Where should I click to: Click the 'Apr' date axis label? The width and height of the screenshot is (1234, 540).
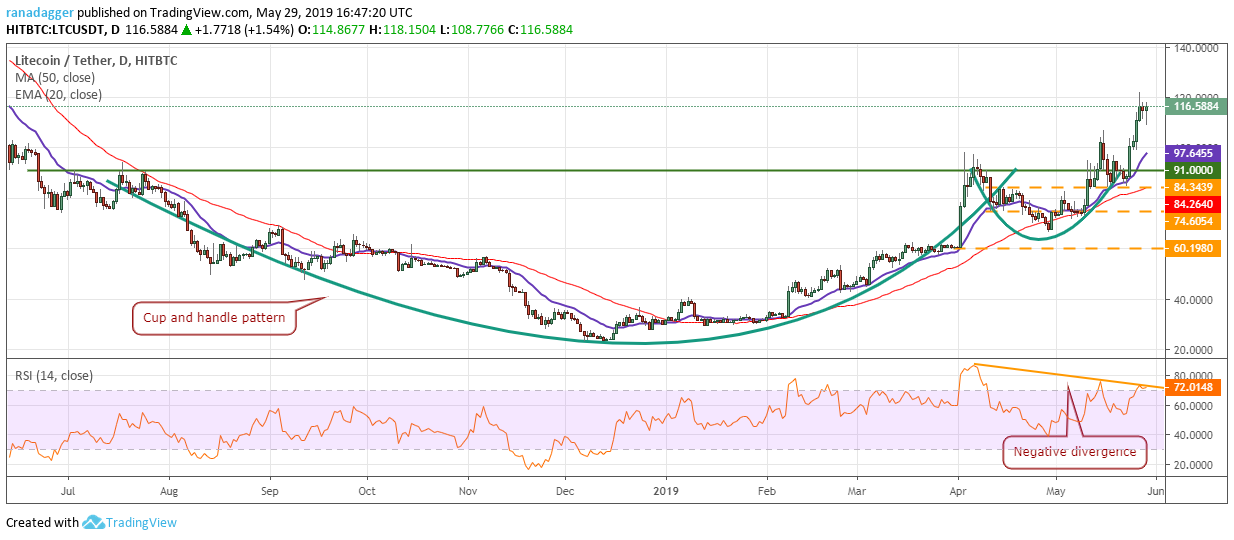coord(958,491)
